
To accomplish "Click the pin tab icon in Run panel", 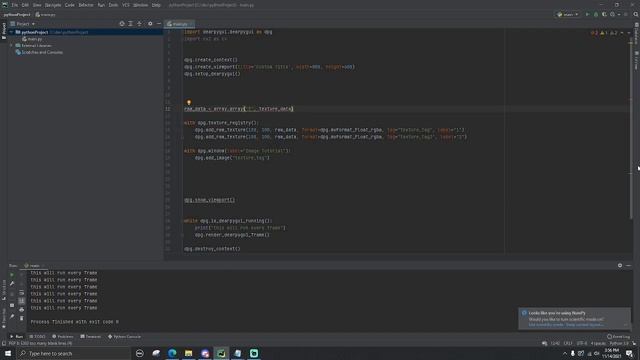I will [12, 316].
